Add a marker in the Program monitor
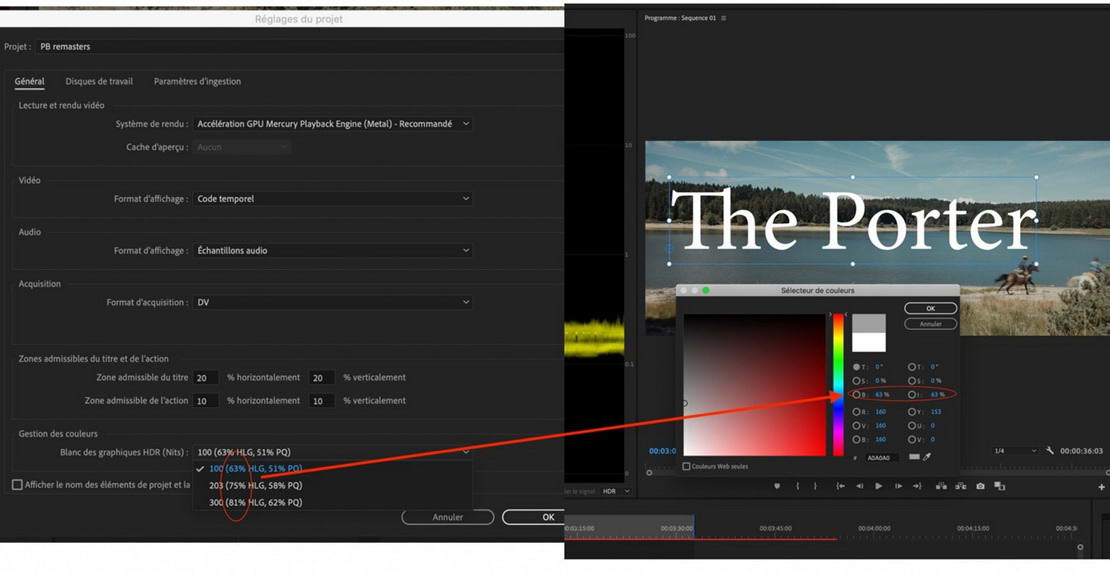This screenshot has width=1110, height=574. (x=777, y=486)
